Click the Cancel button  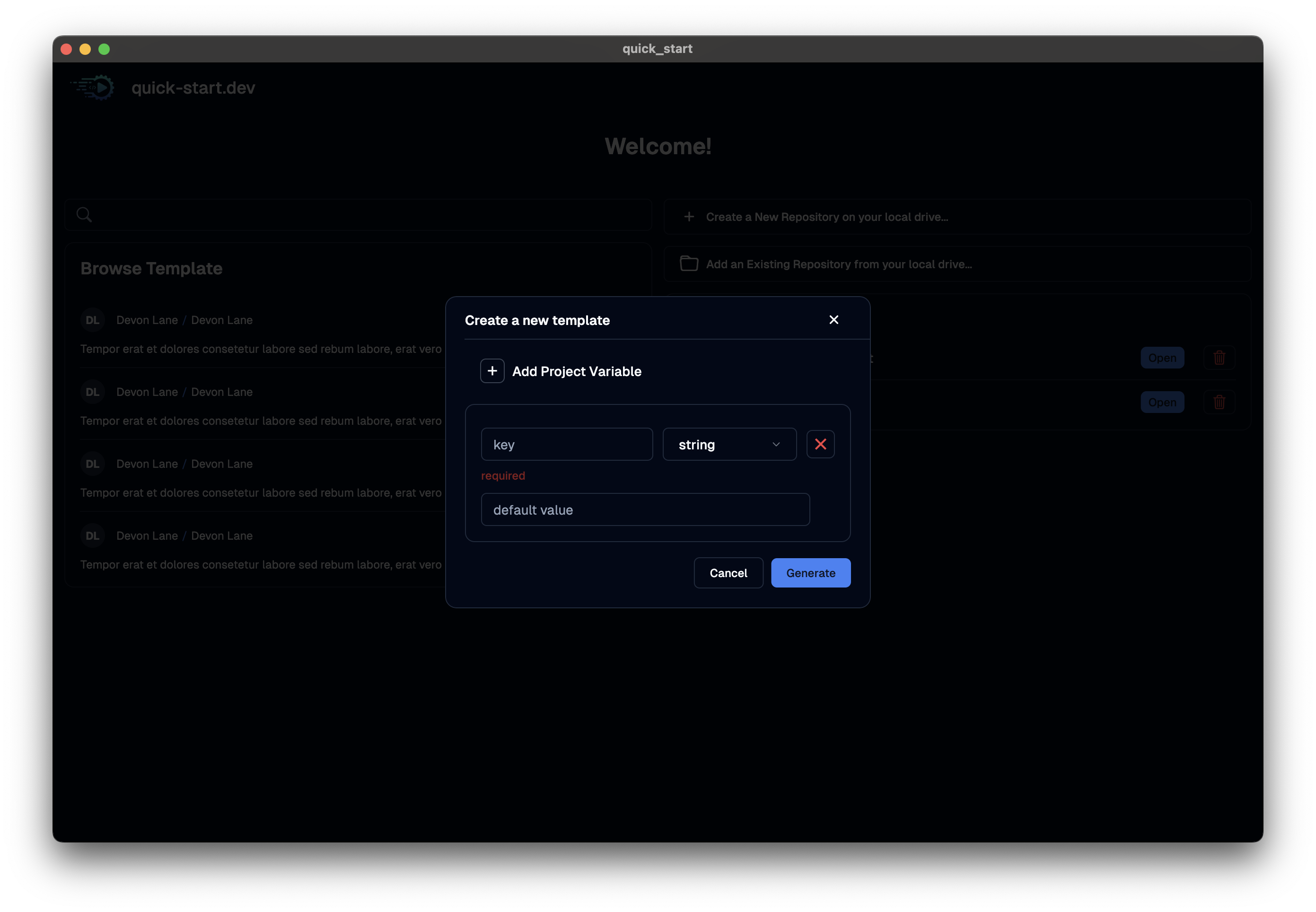(728, 572)
